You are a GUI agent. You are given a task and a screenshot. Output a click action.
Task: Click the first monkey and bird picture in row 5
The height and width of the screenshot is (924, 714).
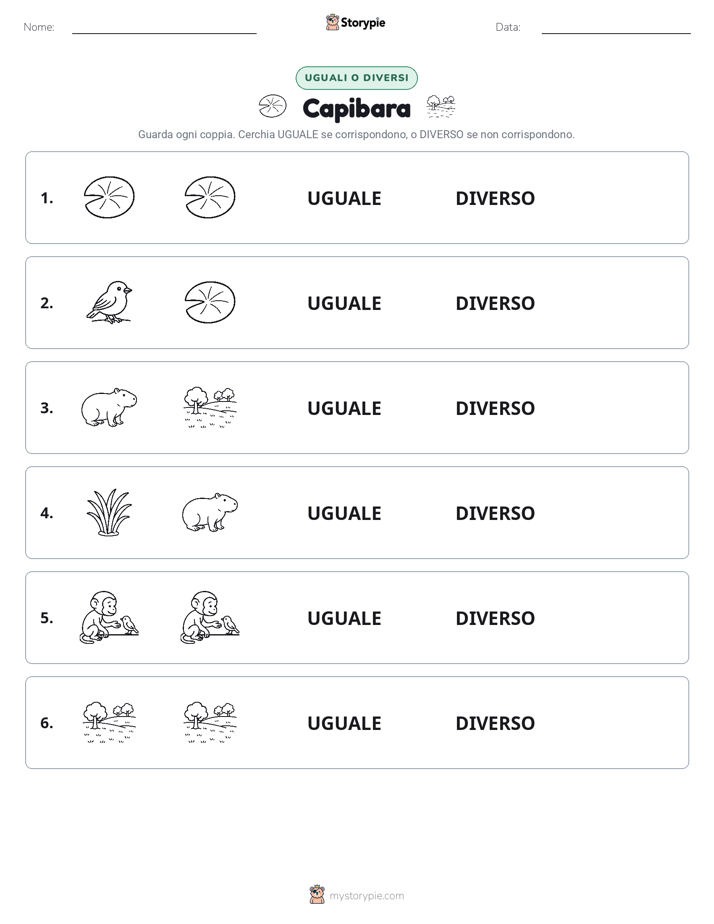coord(109,617)
